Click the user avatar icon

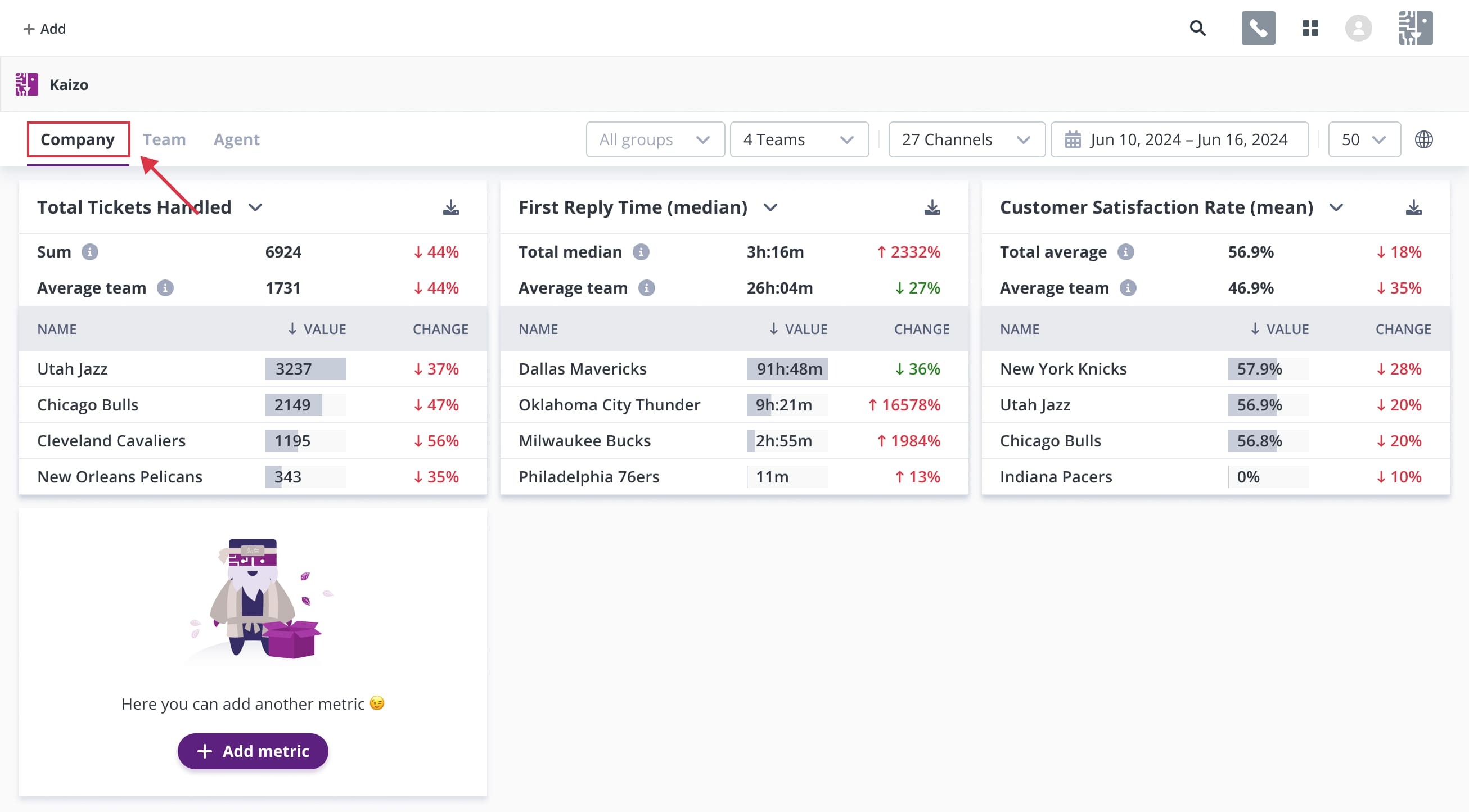click(x=1358, y=28)
